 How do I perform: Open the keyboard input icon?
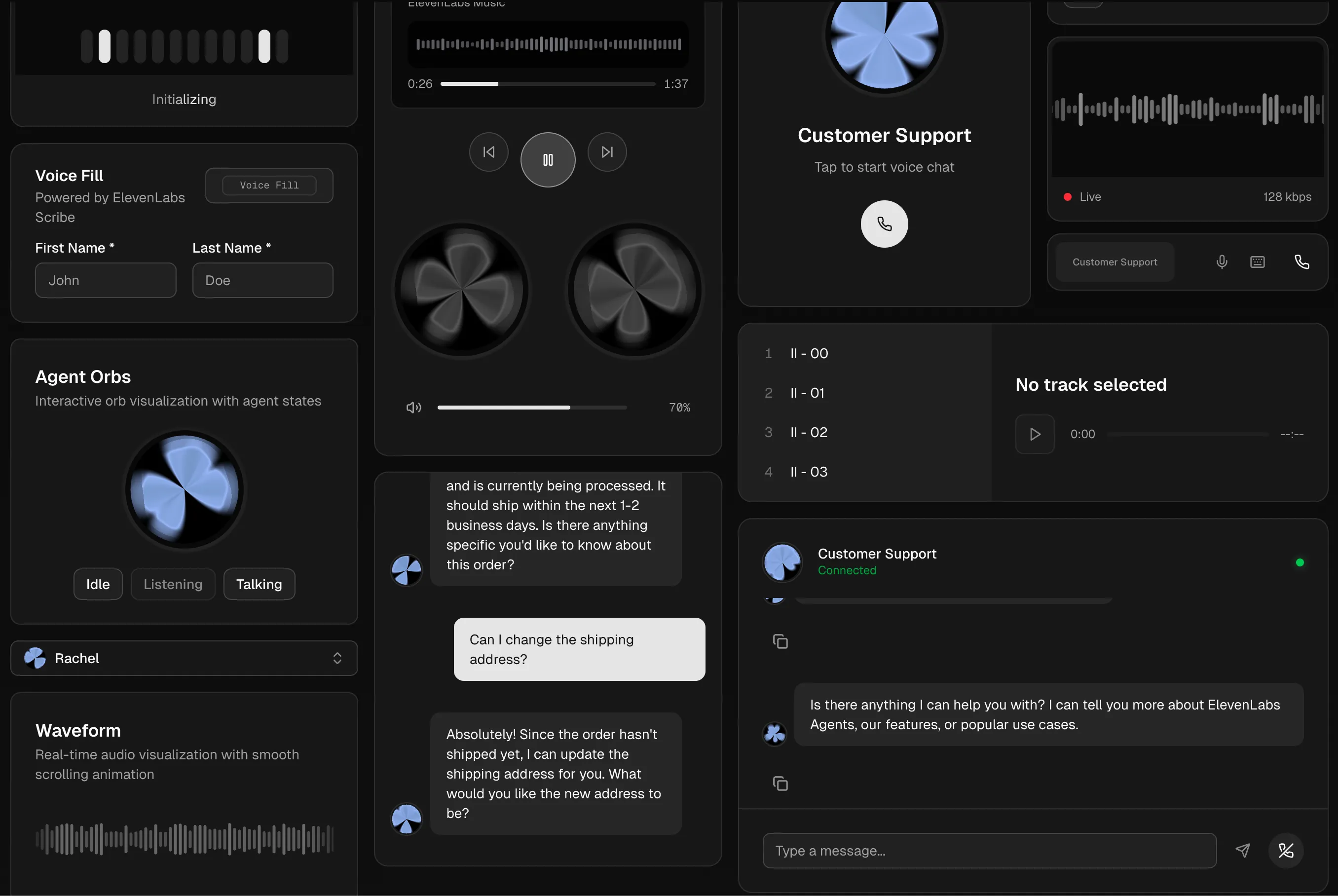point(1257,262)
